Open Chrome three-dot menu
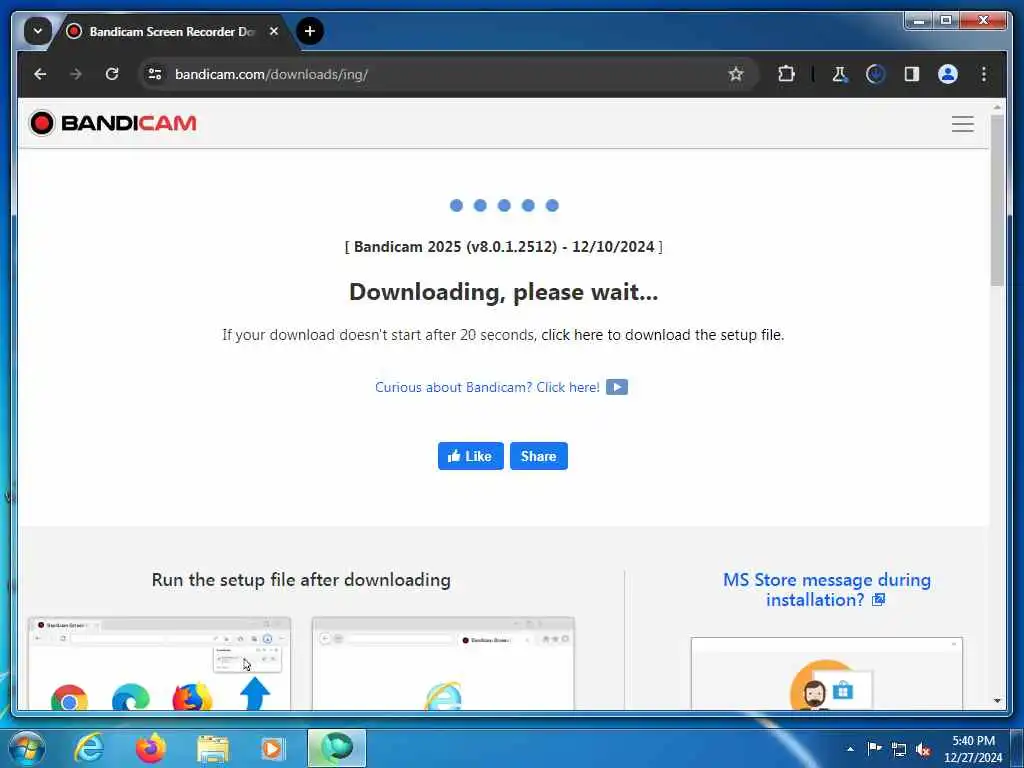The height and width of the screenshot is (768, 1024). click(x=984, y=74)
